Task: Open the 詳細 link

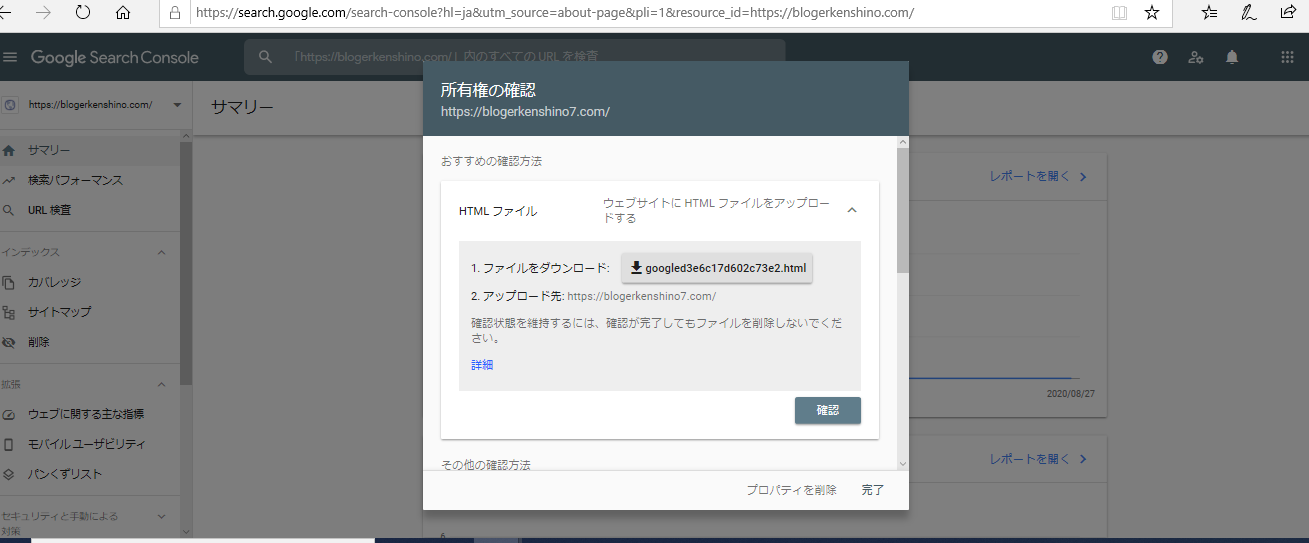Action: [482, 365]
